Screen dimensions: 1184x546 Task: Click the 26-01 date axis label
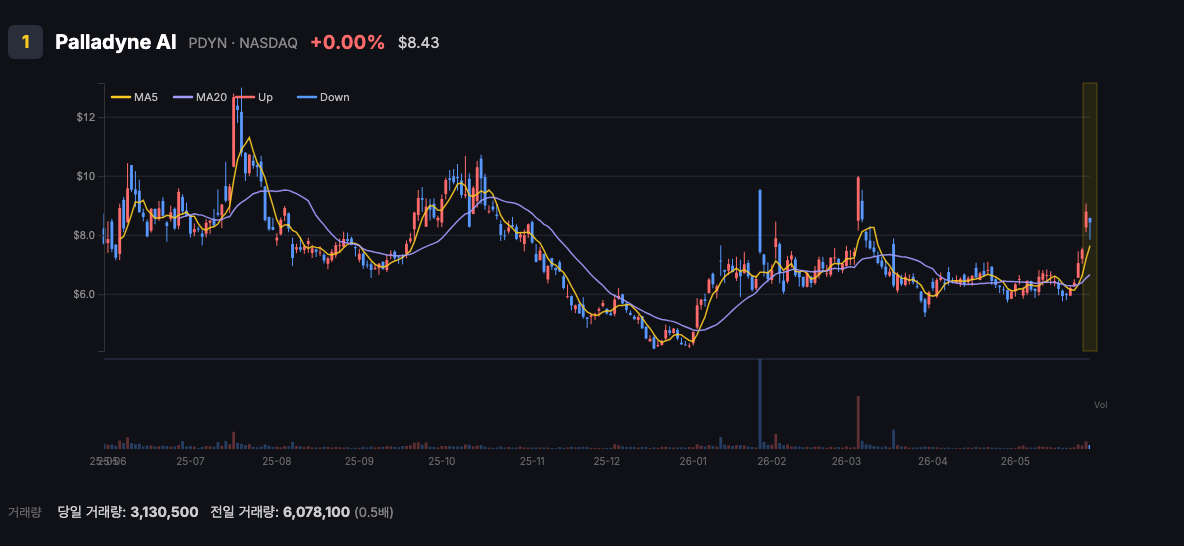(x=693, y=461)
